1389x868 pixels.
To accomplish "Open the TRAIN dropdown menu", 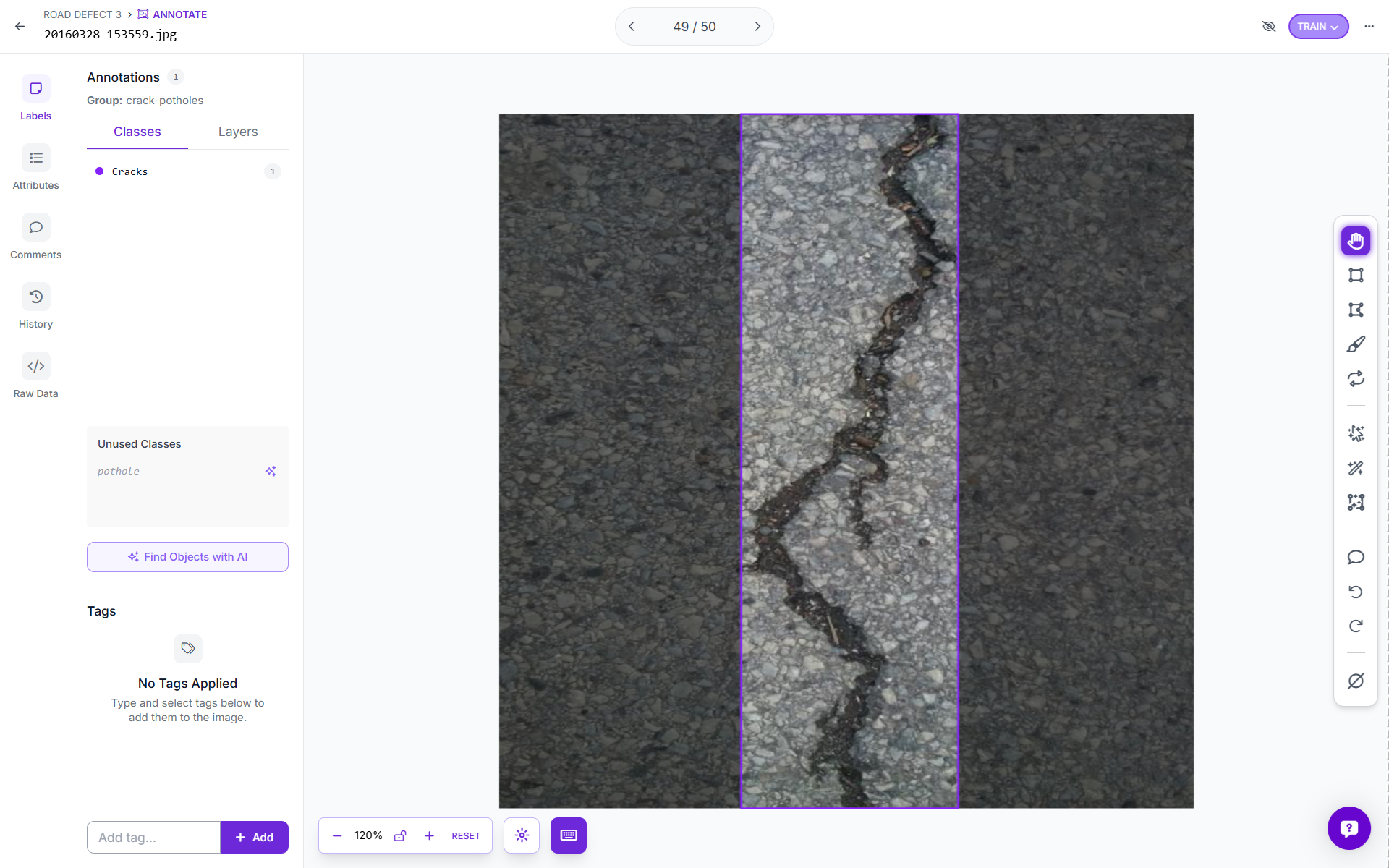I will pyautogui.click(x=1317, y=26).
